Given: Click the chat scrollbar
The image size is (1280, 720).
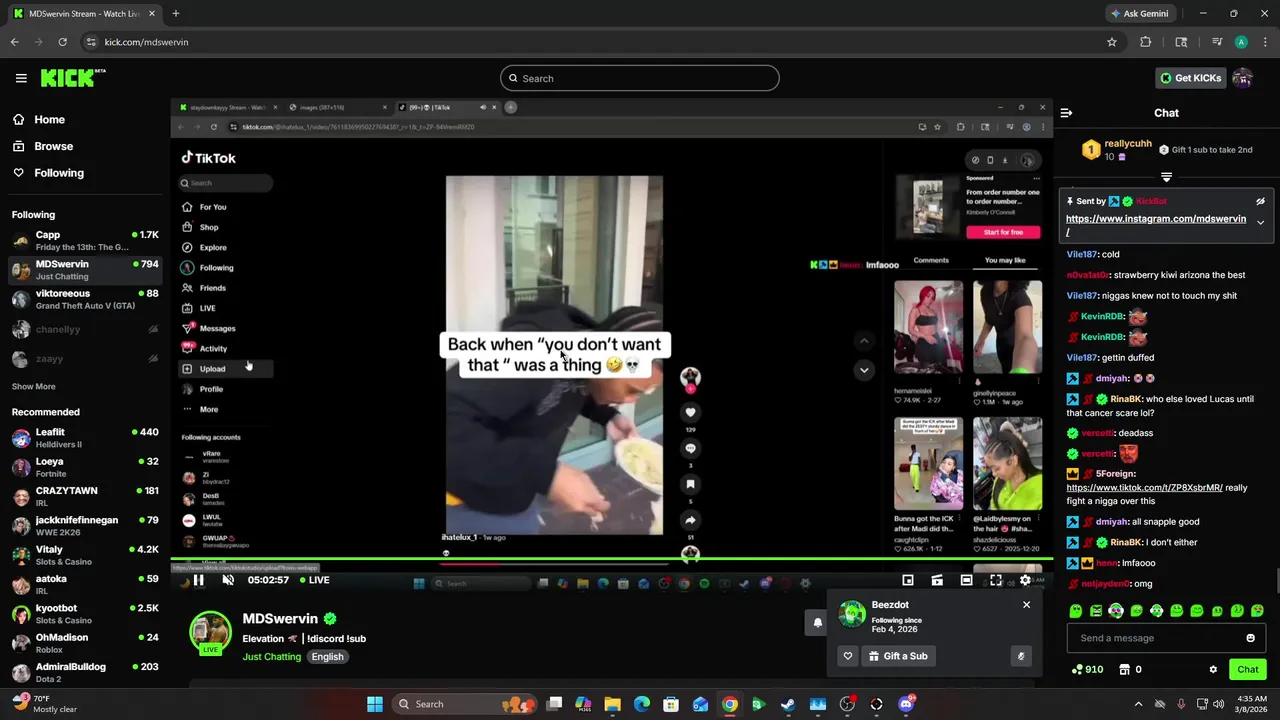Looking at the screenshot, I should click(1277, 580).
